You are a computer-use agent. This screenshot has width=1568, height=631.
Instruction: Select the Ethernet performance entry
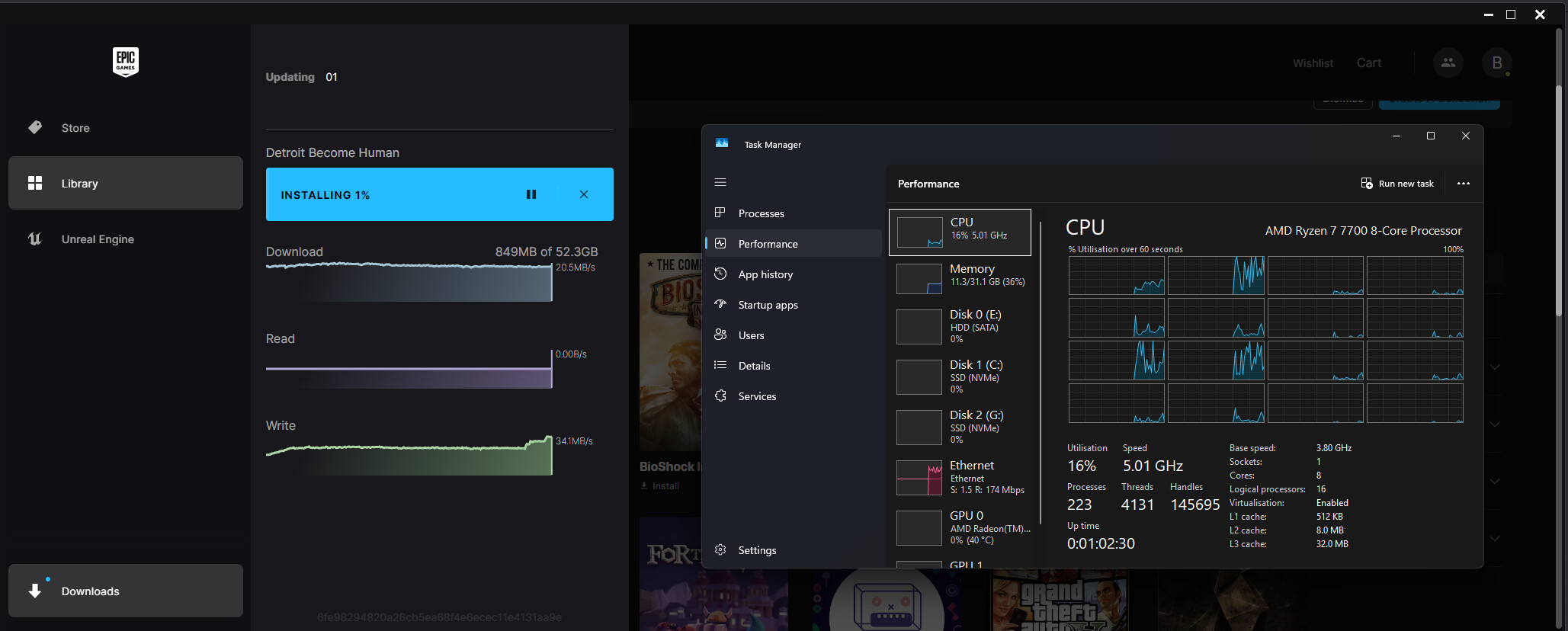click(960, 478)
